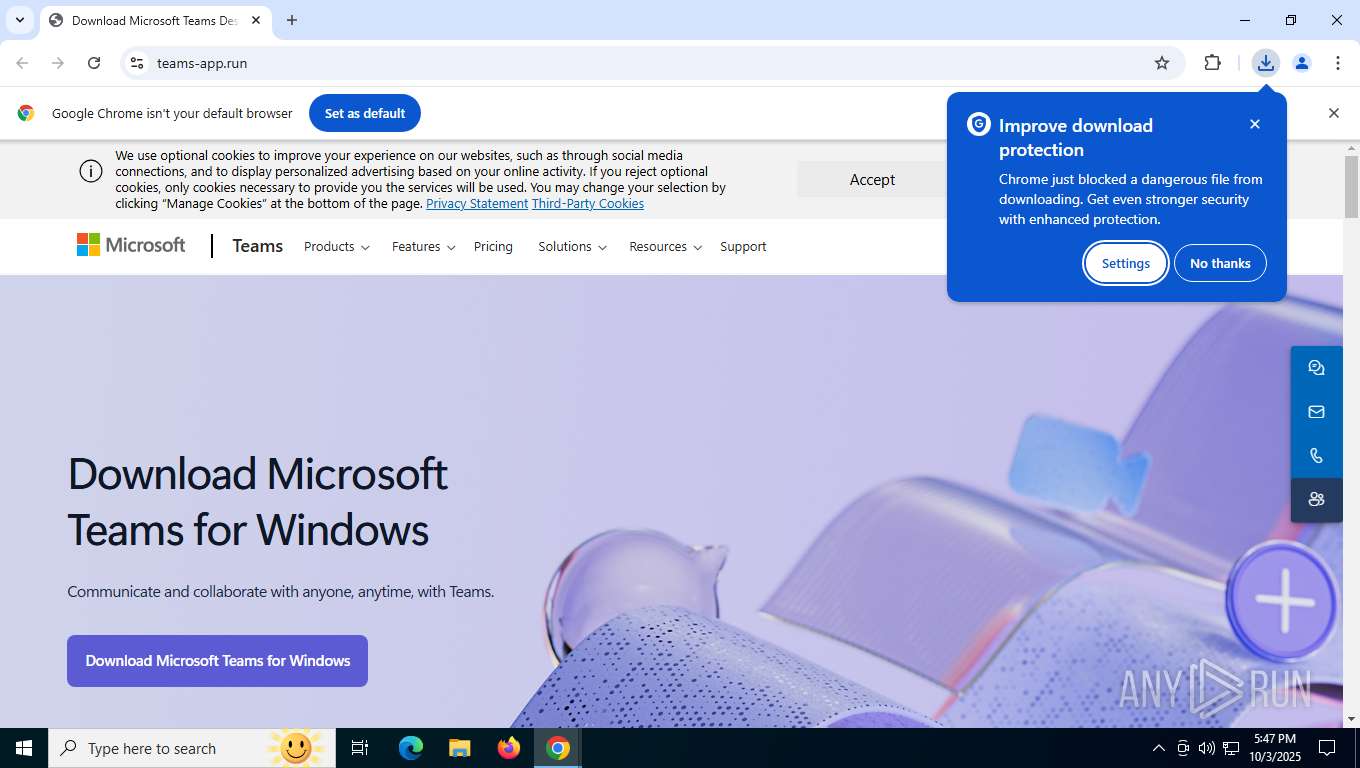Click the people icon in side panel
This screenshot has width=1360, height=768.
(x=1316, y=500)
